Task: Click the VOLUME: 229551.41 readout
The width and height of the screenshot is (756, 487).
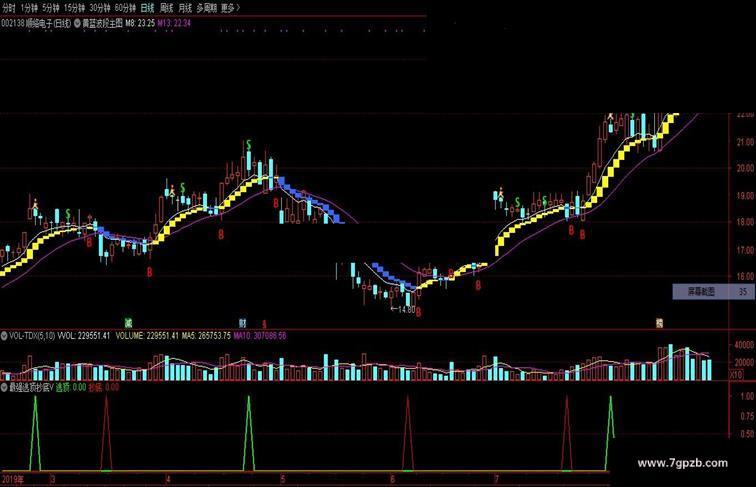Action: click(147, 336)
